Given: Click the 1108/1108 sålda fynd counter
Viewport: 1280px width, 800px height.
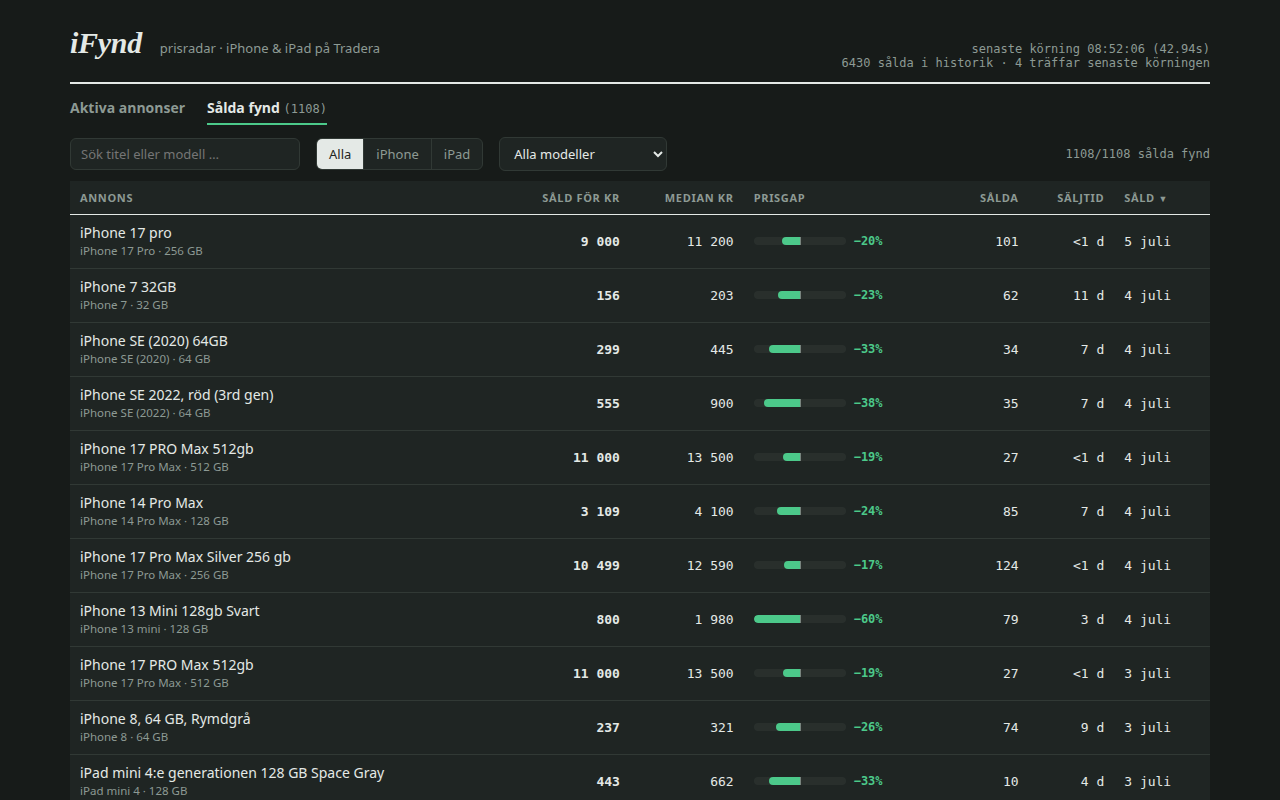Looking at the screenshot, I should pyautogui.click(x=1138, y=154).
